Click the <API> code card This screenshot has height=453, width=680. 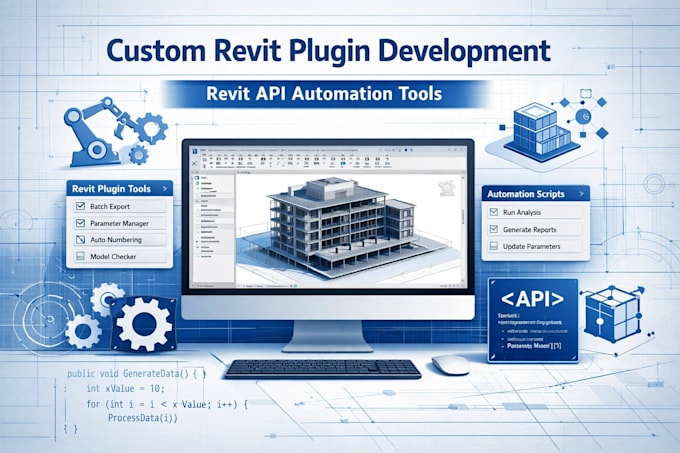pyautogui.click(x=533, y=320)
